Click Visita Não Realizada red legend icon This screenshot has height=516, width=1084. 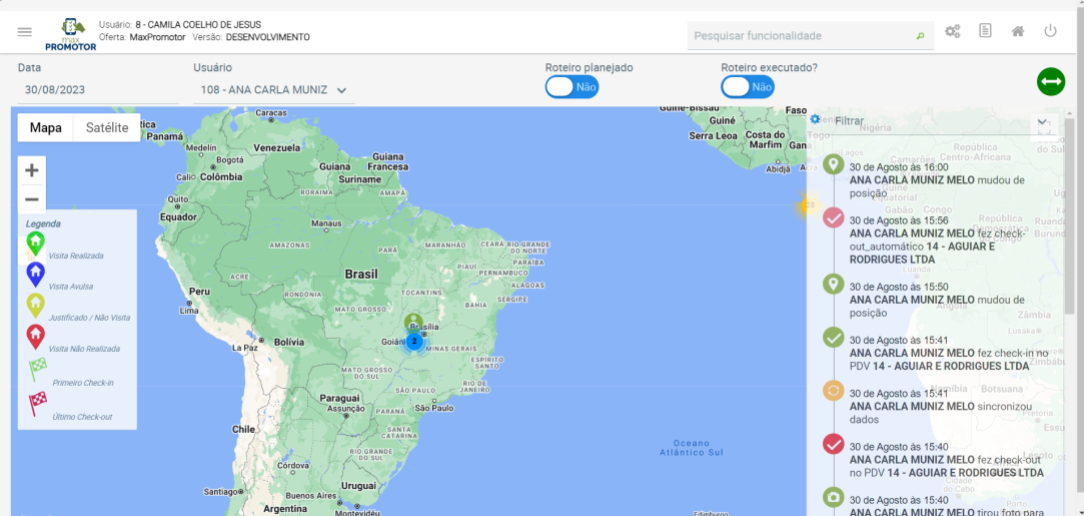(35, 337)
